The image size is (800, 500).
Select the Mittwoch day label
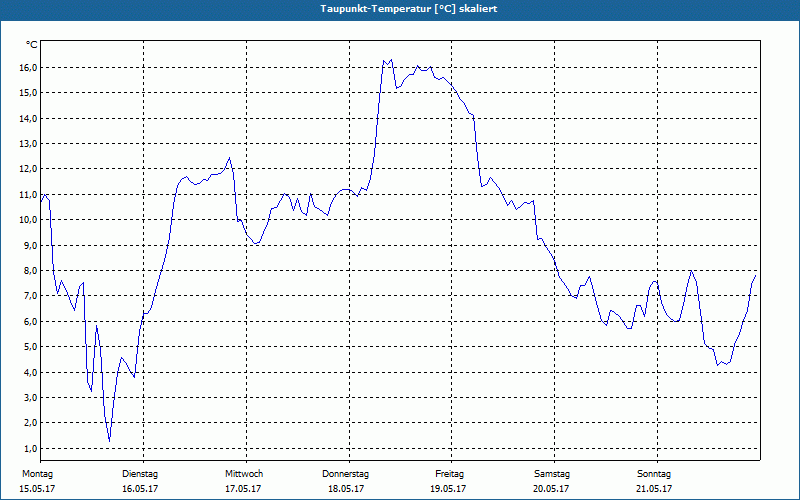(x=244, y=474)
